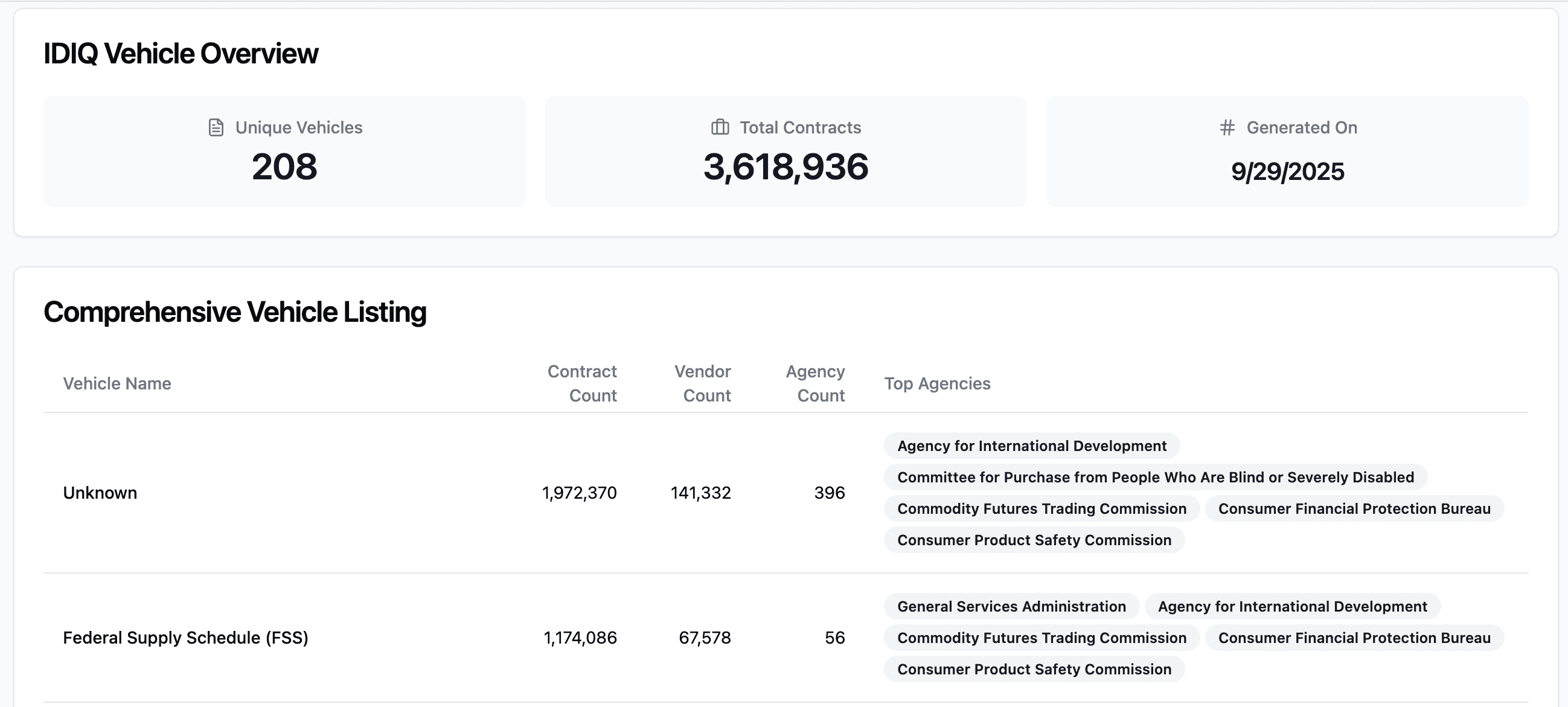Click the hash icon beside Generated On
The image size is (1568, 707).
[1227, 128]
